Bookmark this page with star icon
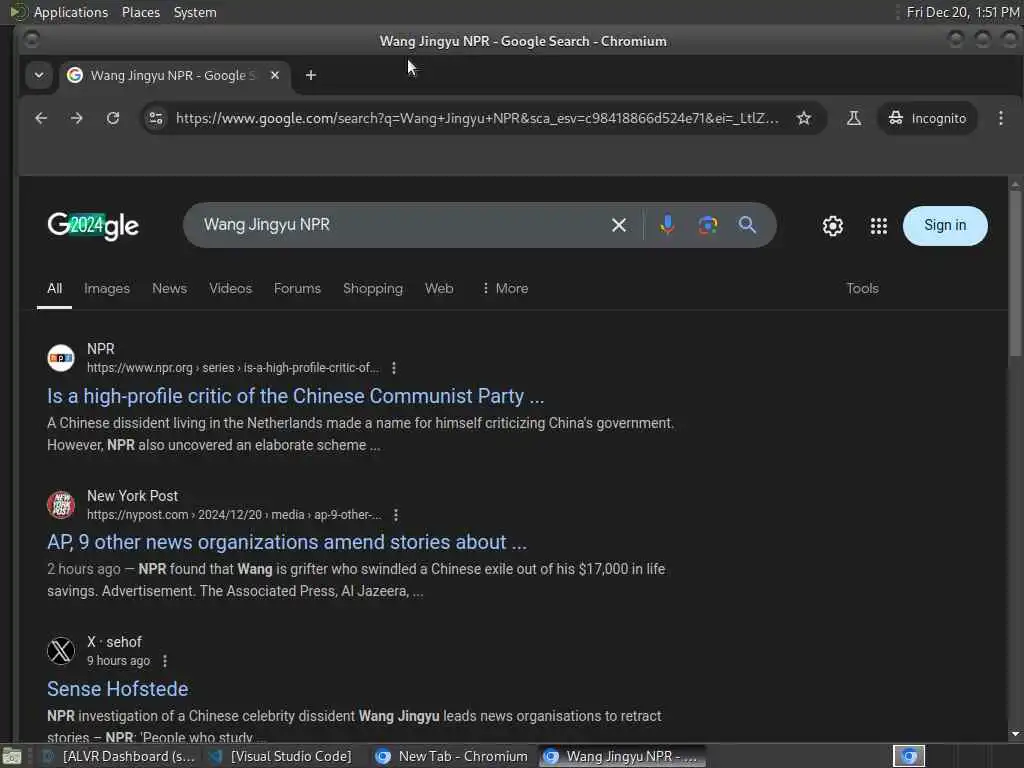The image size is (1024, 768). click(804, 118)
